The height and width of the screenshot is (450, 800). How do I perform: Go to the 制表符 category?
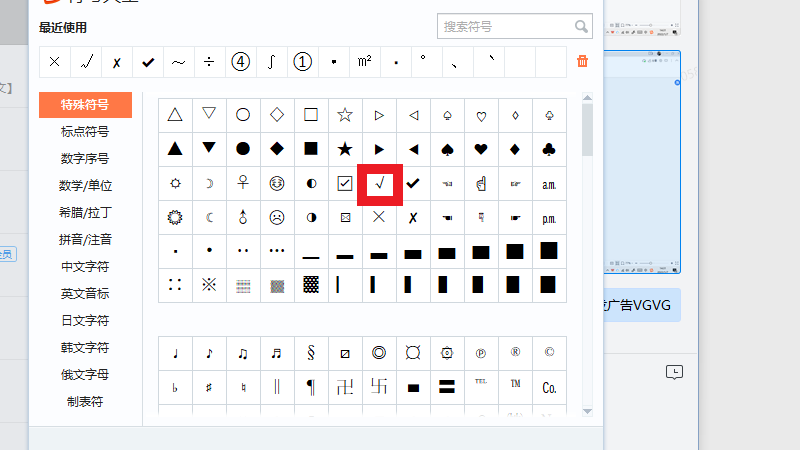85,402
